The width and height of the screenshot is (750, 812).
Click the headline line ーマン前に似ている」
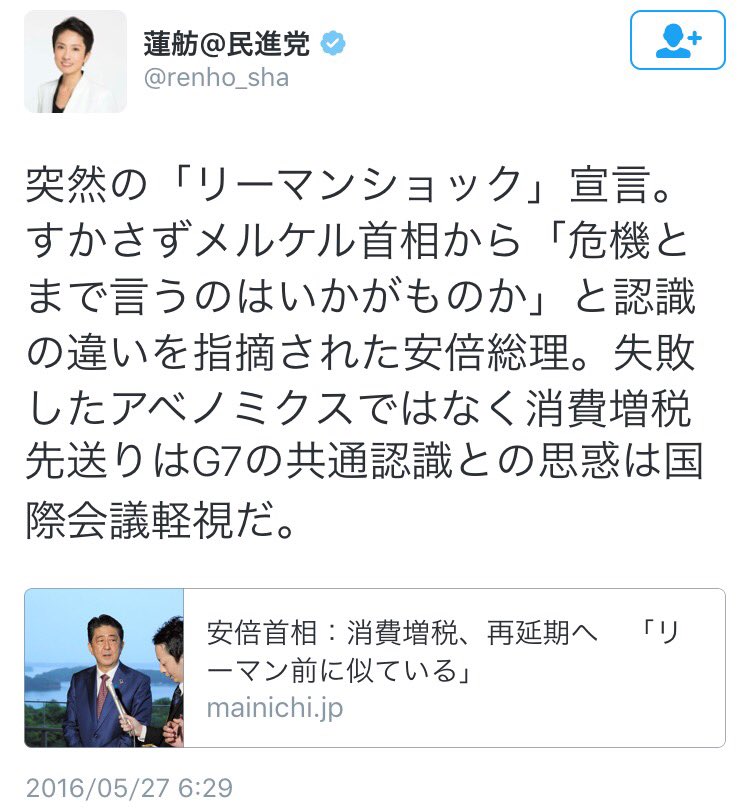pos(339,671)
